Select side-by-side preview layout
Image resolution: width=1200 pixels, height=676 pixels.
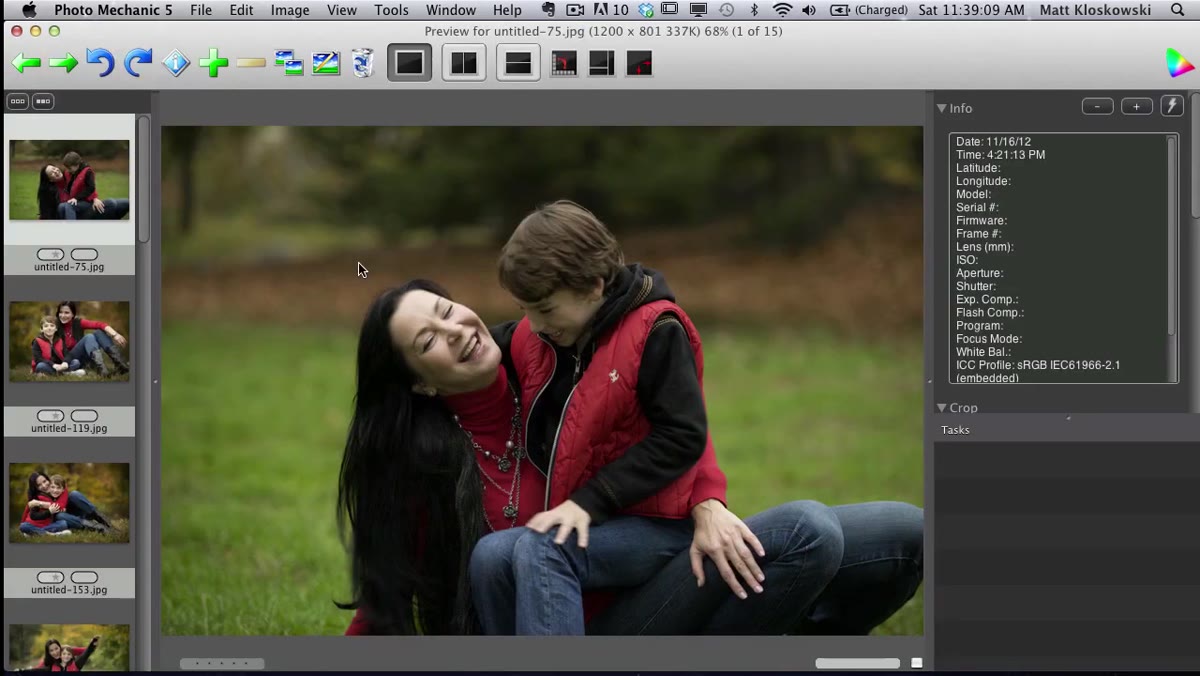464,63
